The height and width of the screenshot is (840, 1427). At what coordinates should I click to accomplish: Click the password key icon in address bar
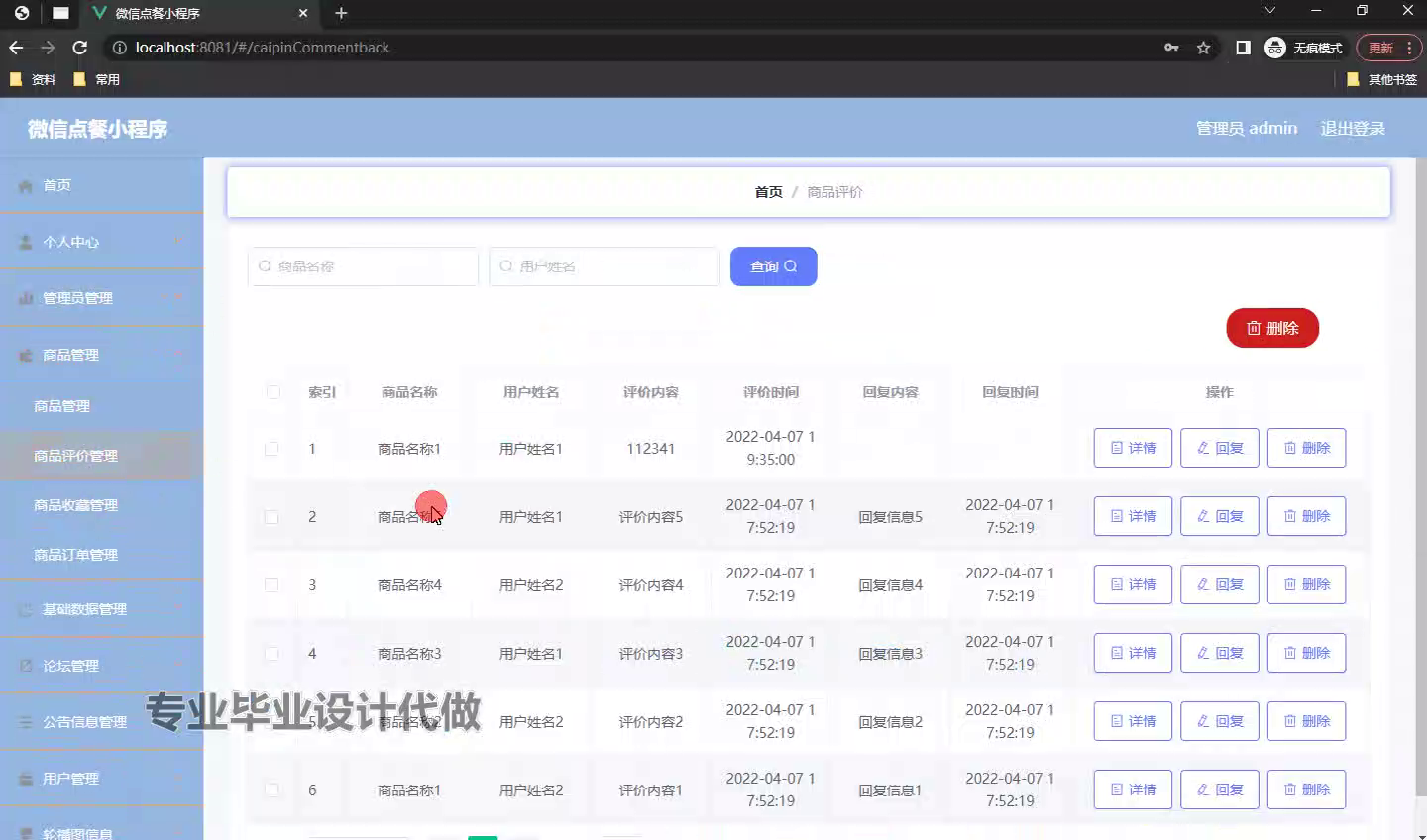point(1171,48)
